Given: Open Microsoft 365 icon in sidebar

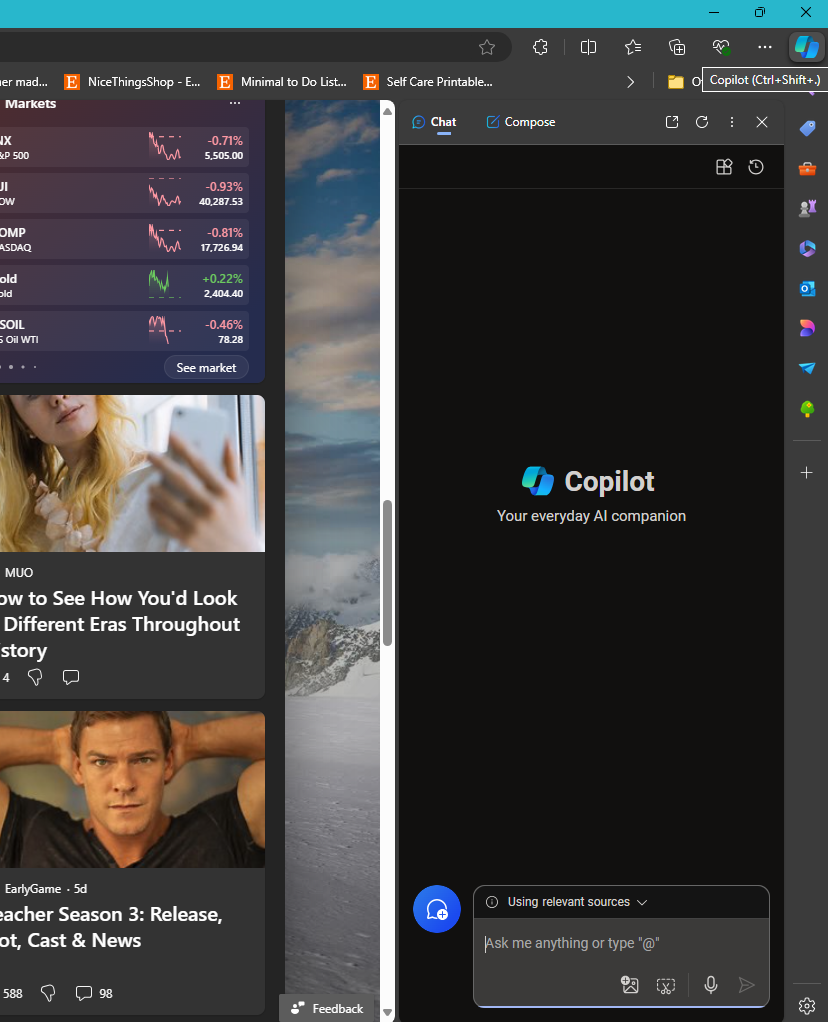Looking at the screenshot, I should [807, 248].
